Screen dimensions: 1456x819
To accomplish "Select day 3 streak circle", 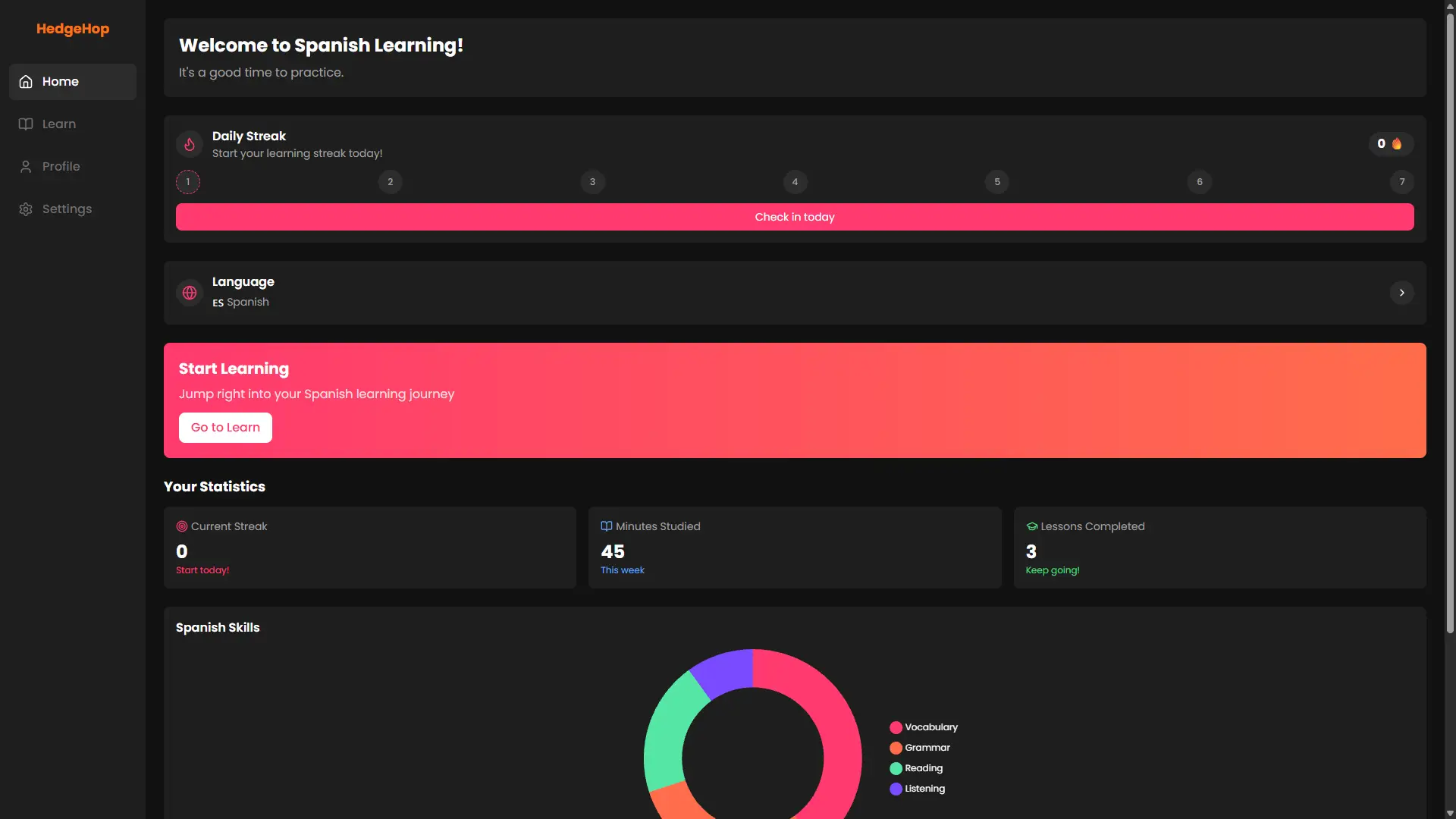I will point(593,182).
